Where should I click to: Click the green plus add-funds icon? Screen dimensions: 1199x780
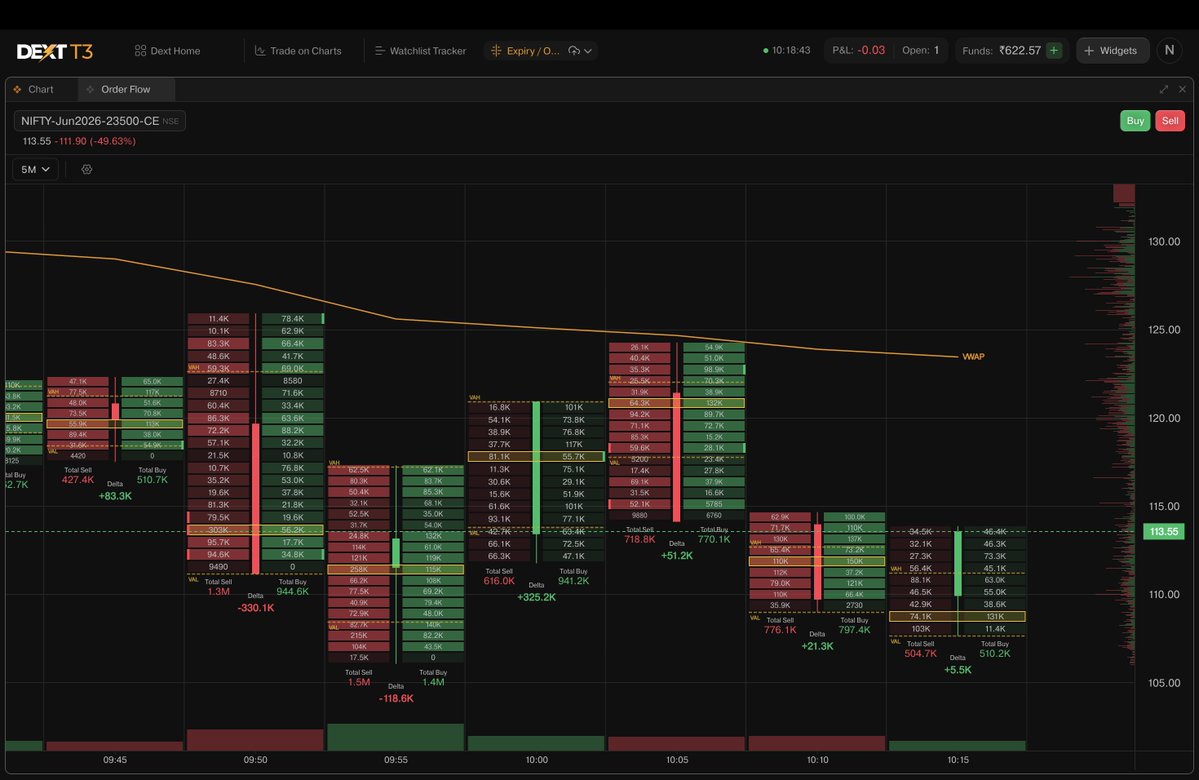click(1054, 50)
